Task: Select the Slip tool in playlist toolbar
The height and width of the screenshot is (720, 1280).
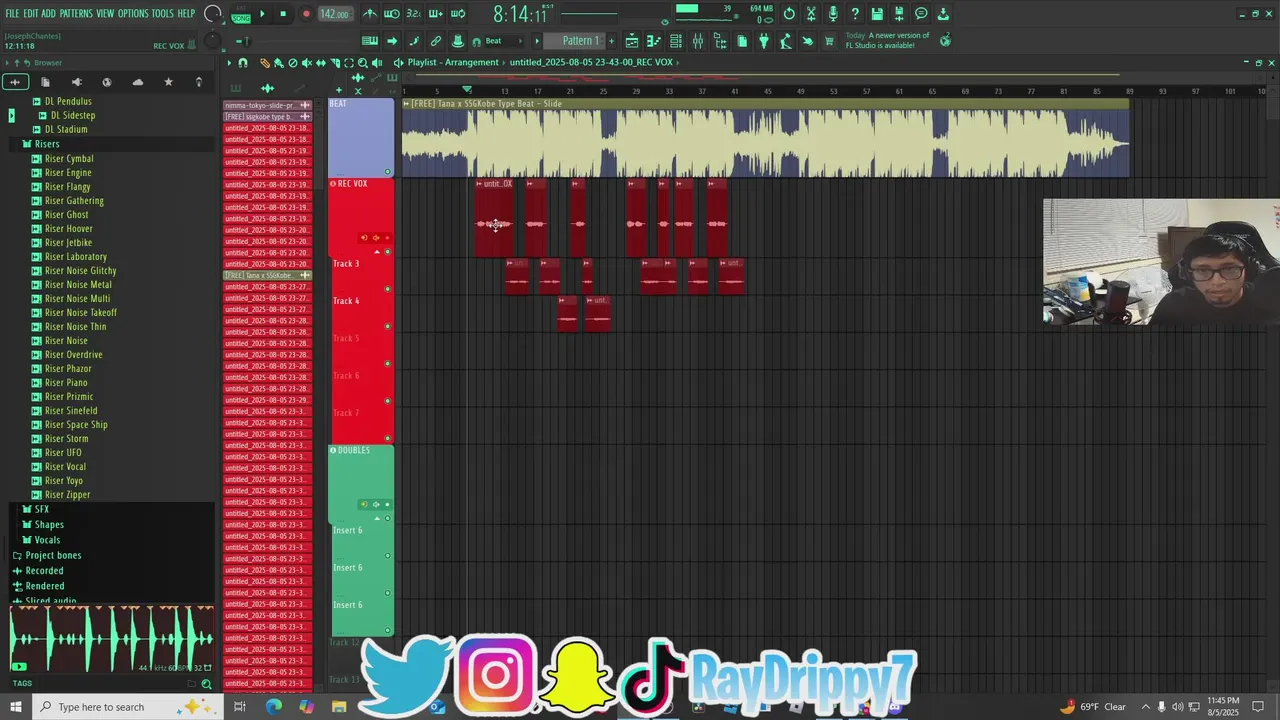Action: 321,62
